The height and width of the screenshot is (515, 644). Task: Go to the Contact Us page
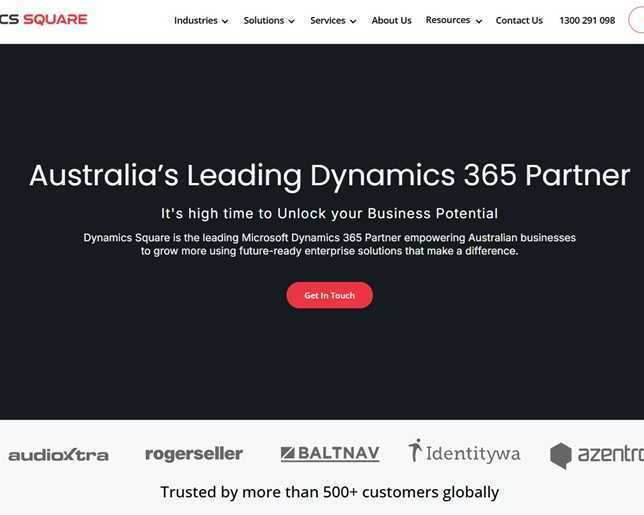click(519, 20)
